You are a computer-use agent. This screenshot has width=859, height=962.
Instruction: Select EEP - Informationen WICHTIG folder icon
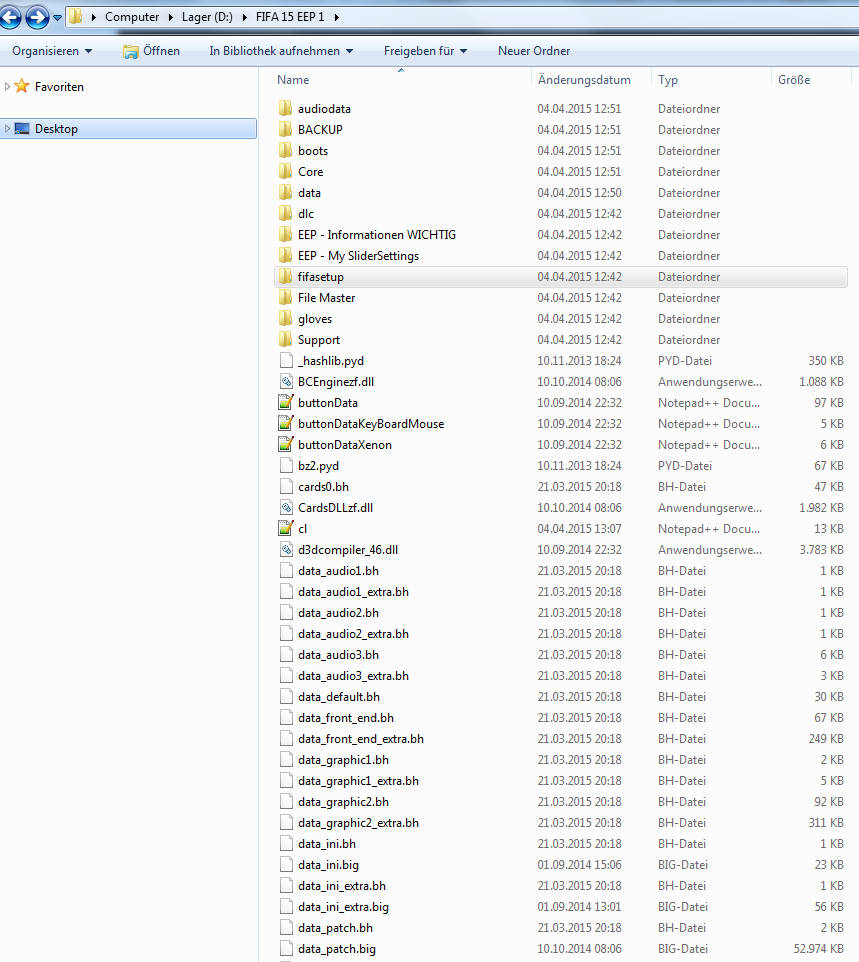285,234
